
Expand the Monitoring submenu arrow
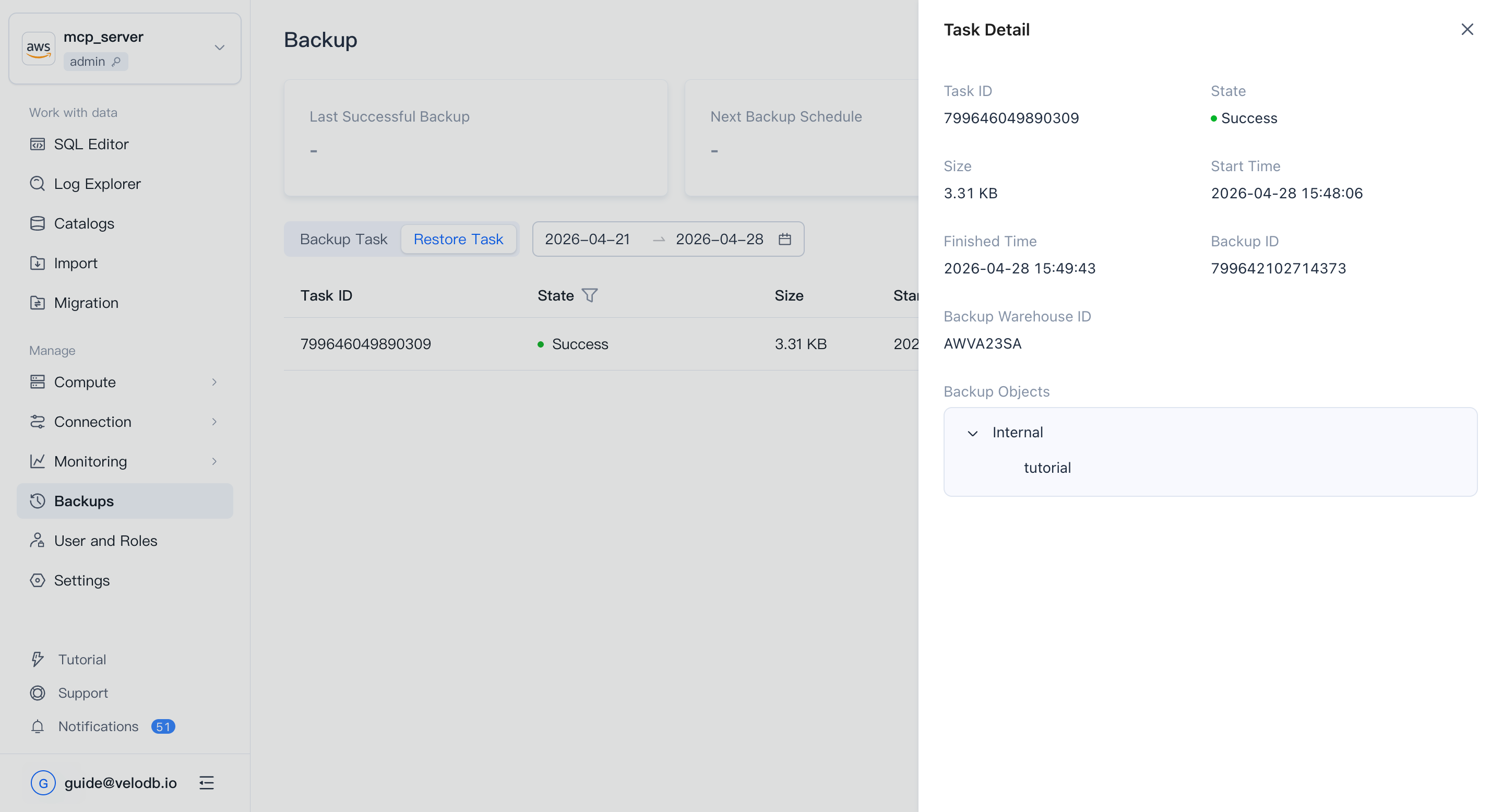pyautogui.click(x=214, y=461)
